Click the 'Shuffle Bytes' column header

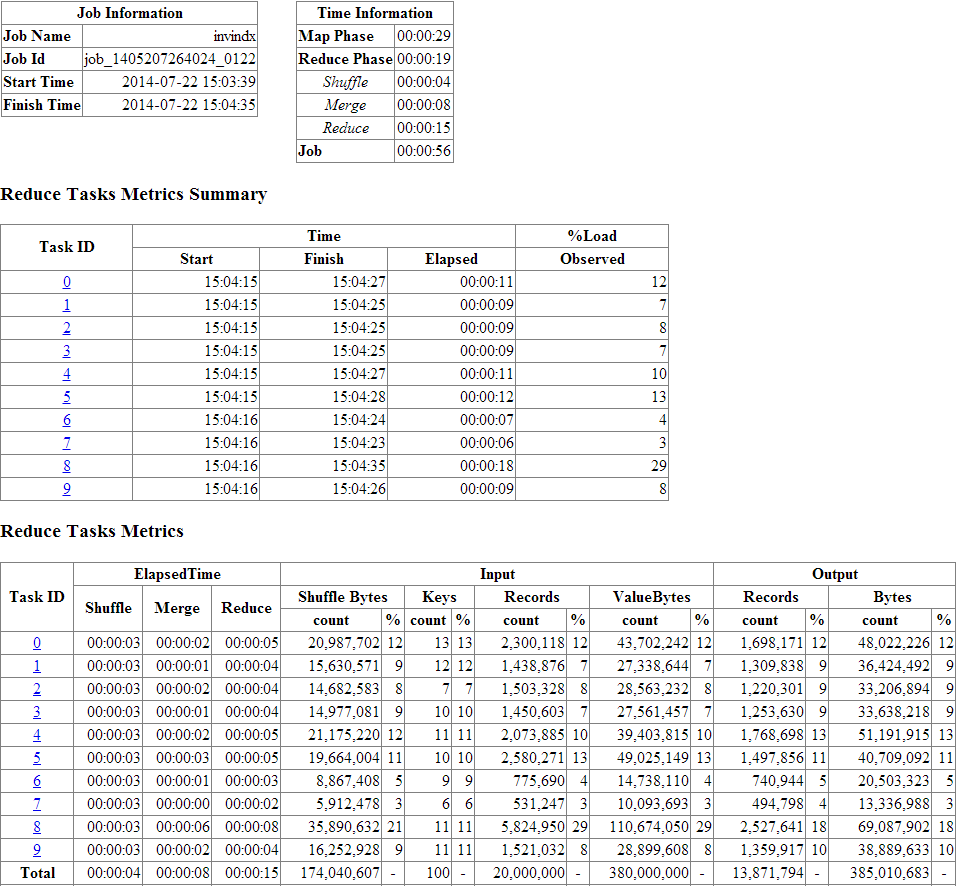342,597
